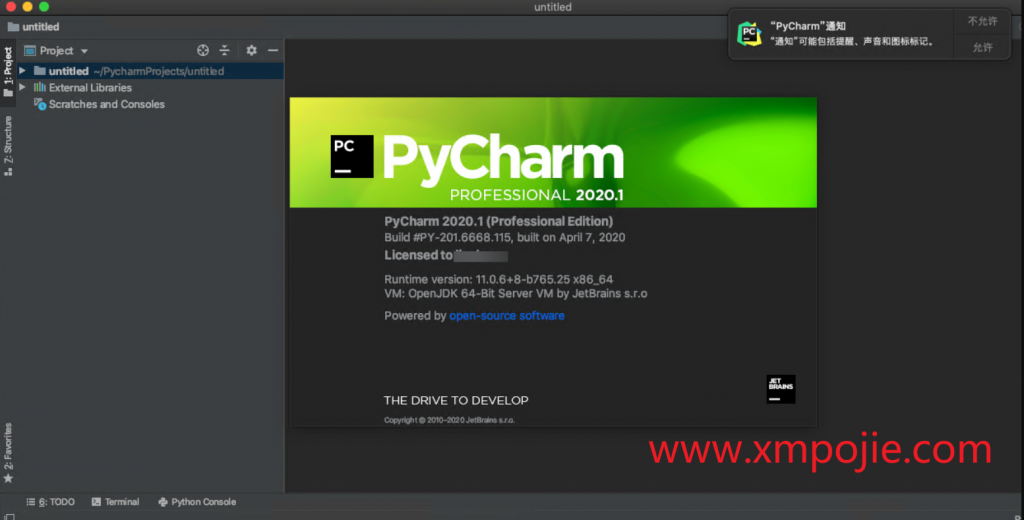Screen dimensions: 1024x520
Task: Open the Terminal tool window
Action: pos(116,502)
